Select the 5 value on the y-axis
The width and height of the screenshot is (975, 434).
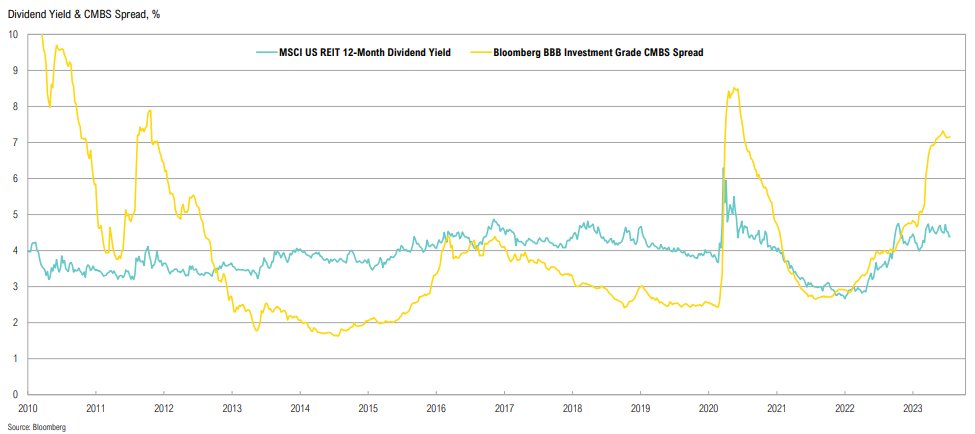pyautogui.click(x=16, y=214)
